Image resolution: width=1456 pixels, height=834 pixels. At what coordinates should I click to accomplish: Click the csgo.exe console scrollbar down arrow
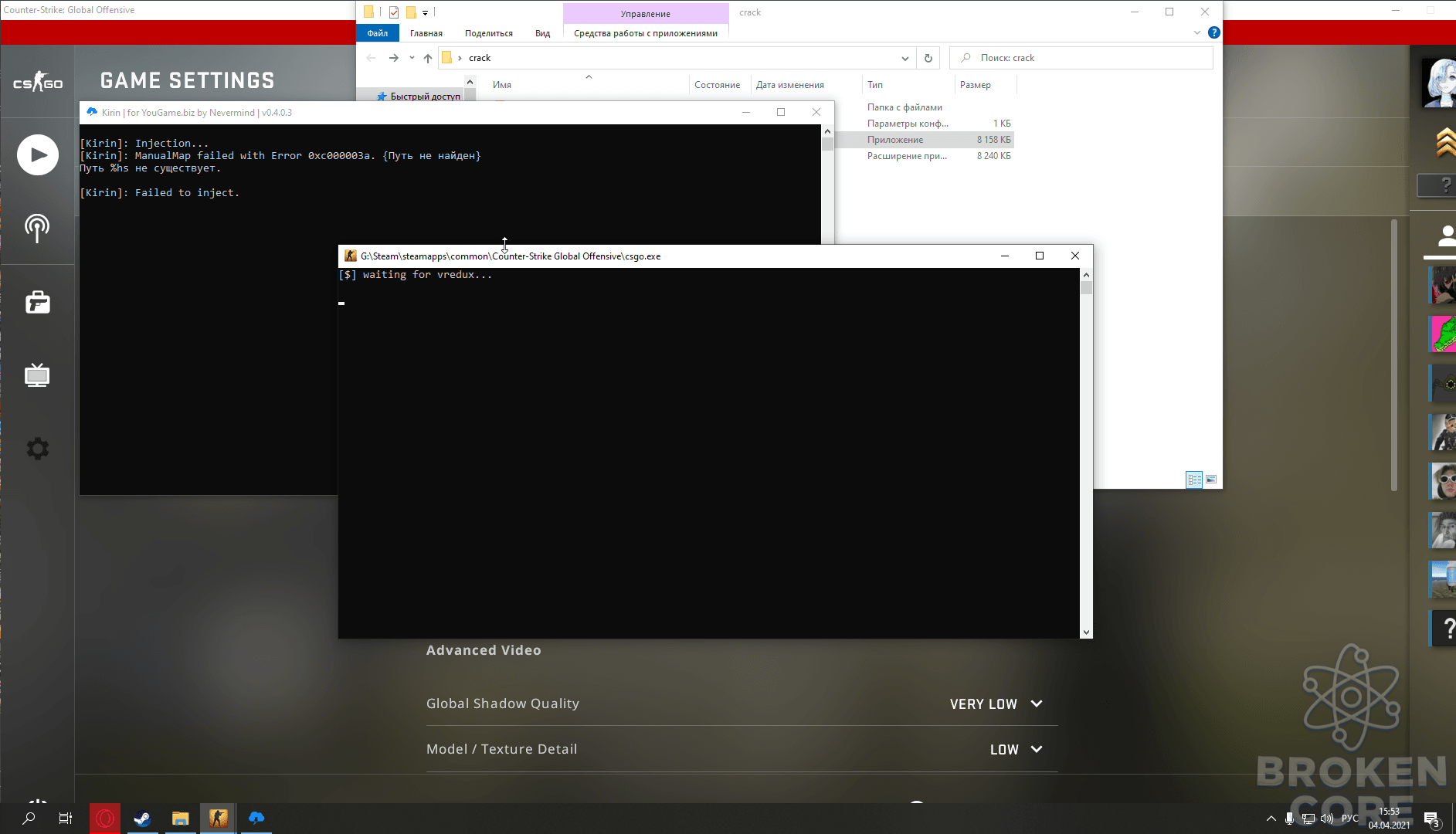point(1086,632)
